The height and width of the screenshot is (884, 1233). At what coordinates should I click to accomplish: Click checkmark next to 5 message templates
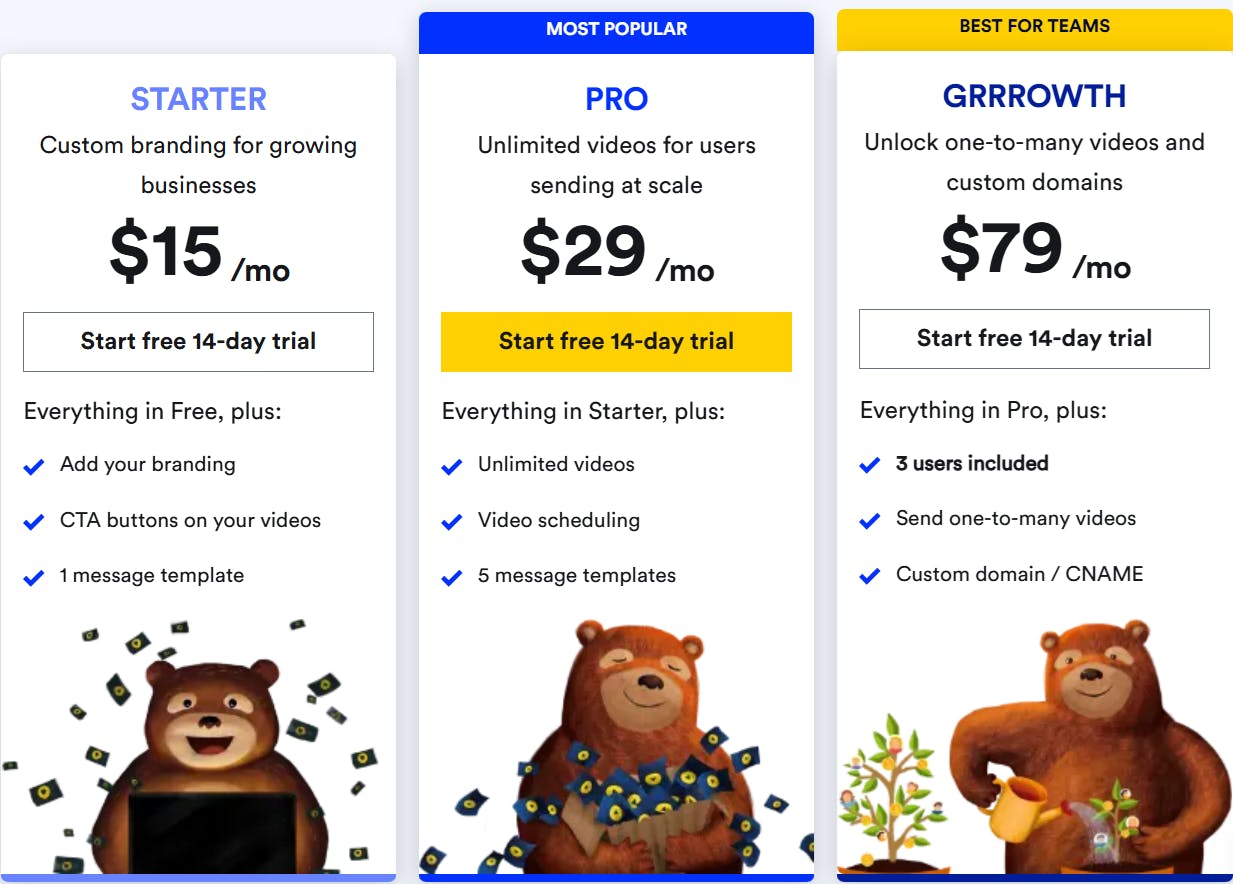click(452, 577)
